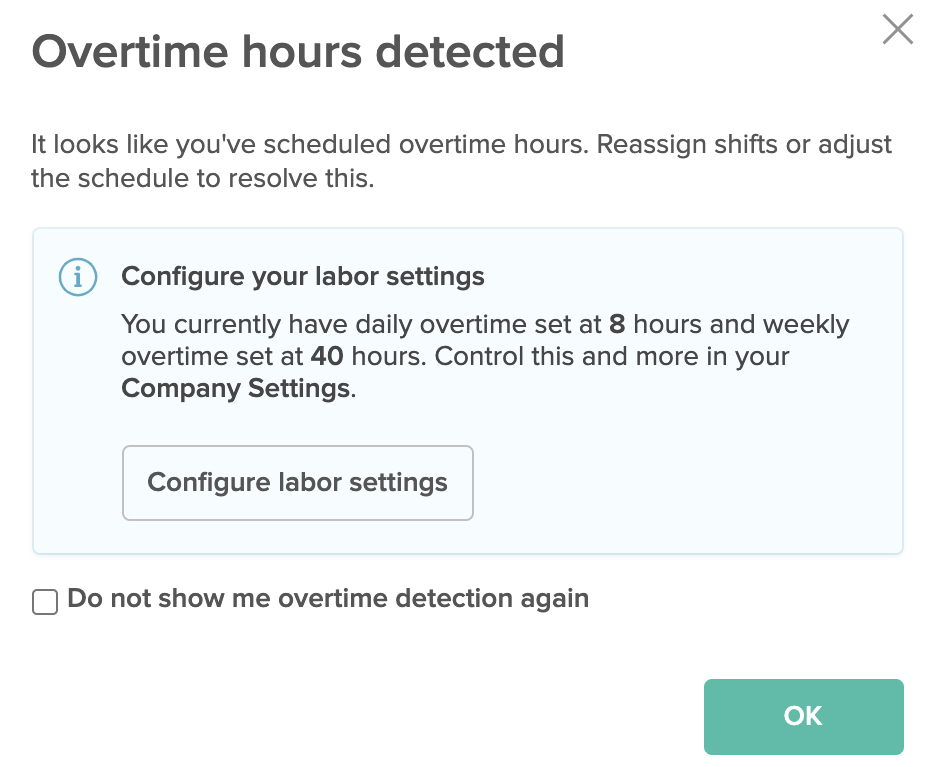Viewport: 936px width, 767px height.
Task: Click the 'Reassign shifts or adjust' sentence
Action: 744,144
